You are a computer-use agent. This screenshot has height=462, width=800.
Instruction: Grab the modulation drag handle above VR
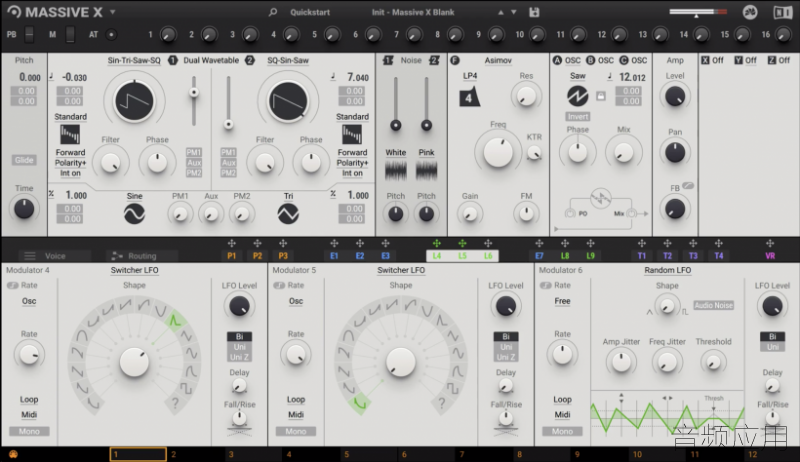pyautogui.click(x=770, y=243)
